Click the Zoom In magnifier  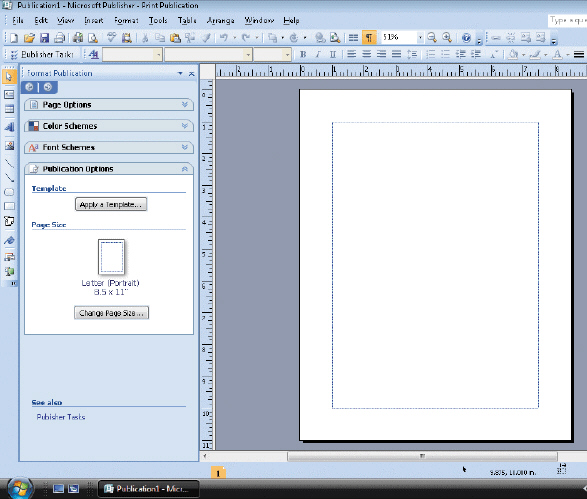click(x=447, y=37)
